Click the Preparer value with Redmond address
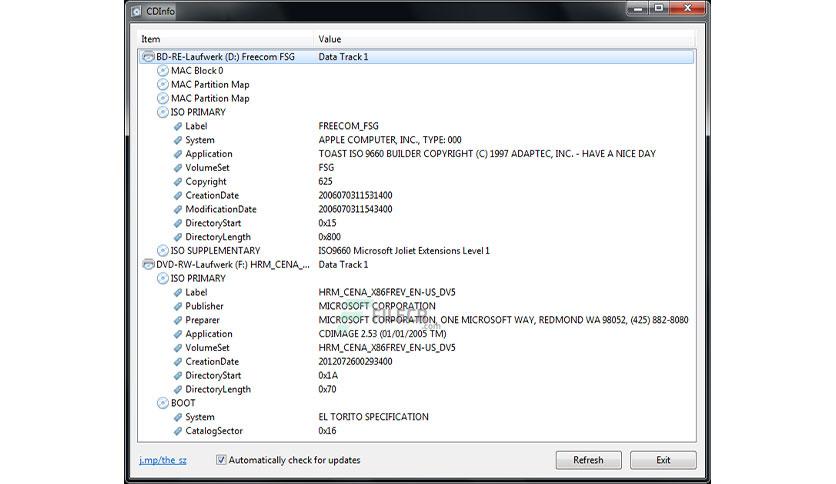The width and height of the screenshot is (836, 484). pos(503,320)
